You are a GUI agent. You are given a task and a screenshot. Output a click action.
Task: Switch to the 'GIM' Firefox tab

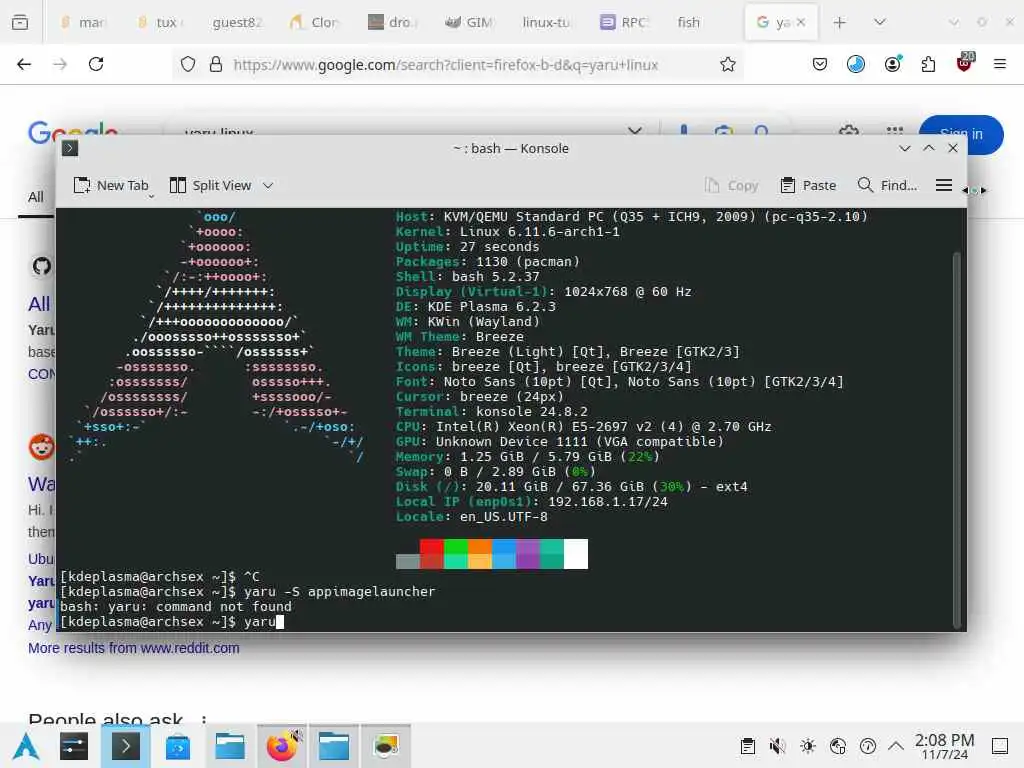click(x=468, y=22)
